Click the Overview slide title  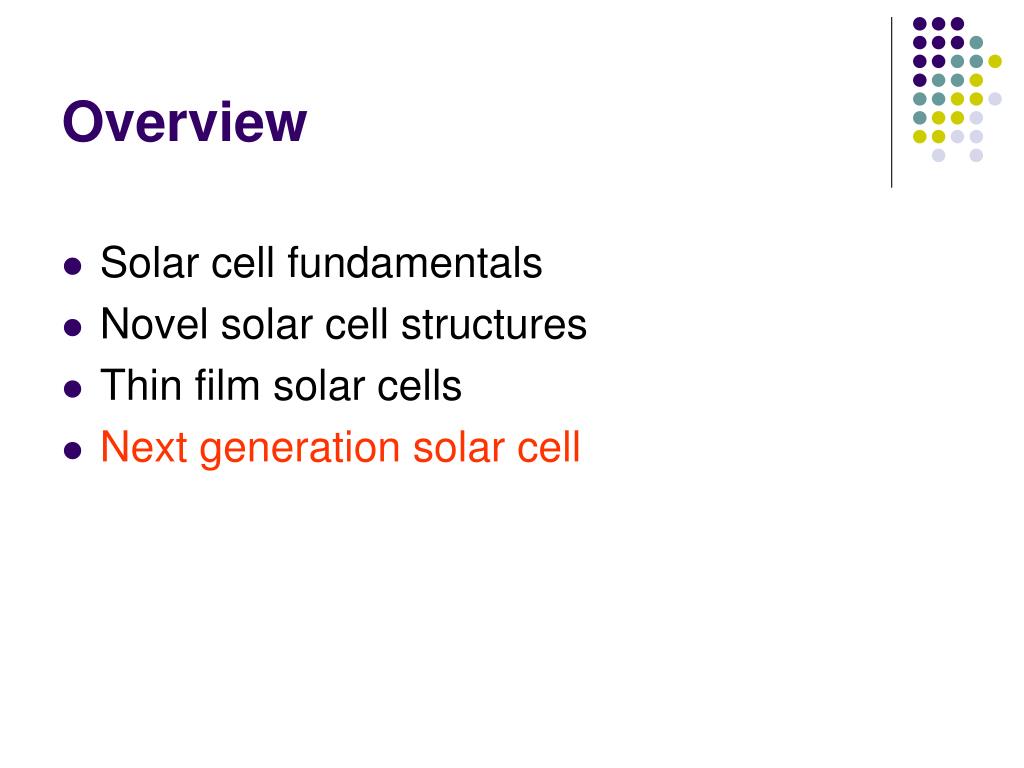tap(184, 121)
